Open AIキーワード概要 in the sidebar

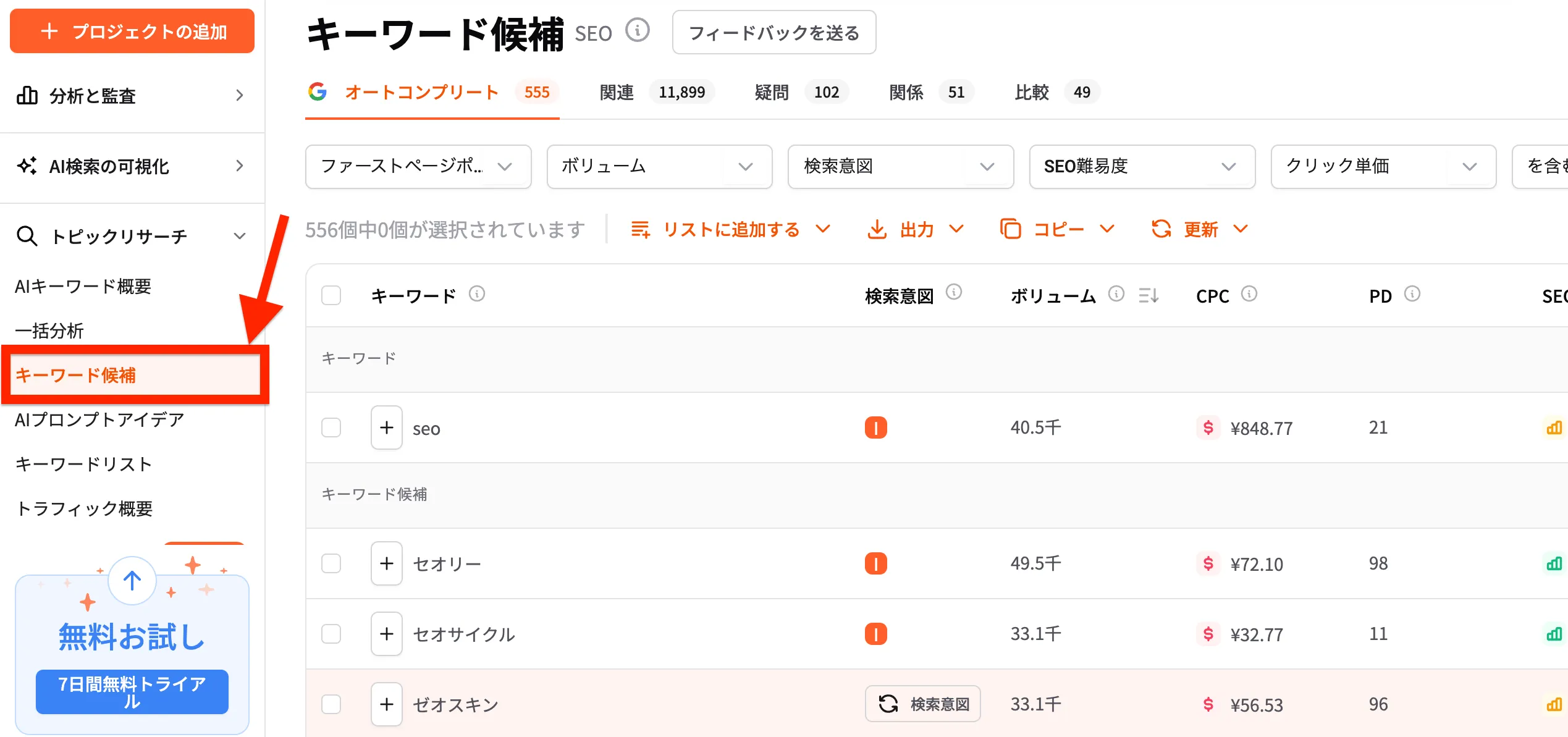83,286
